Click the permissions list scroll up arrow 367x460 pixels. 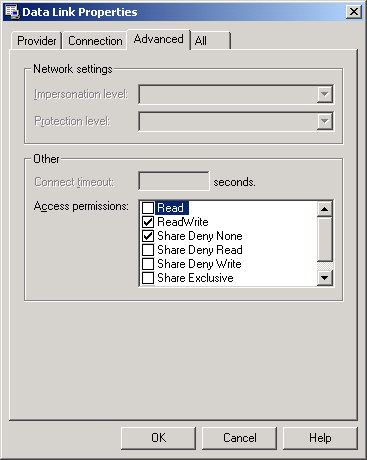[x=324, y=209]
